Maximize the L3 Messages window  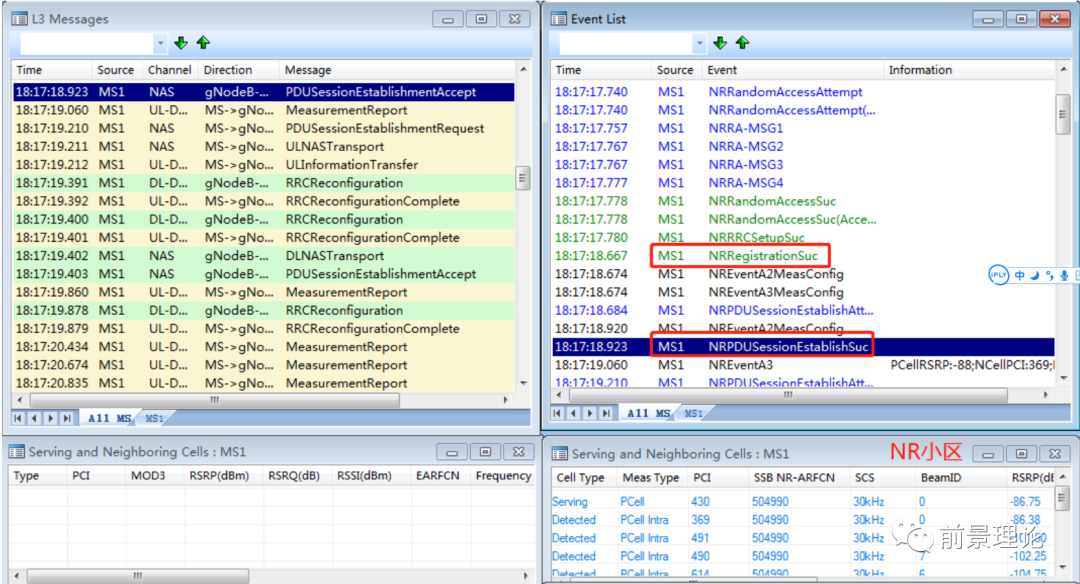pyautogui.click(x=481, y=19)
